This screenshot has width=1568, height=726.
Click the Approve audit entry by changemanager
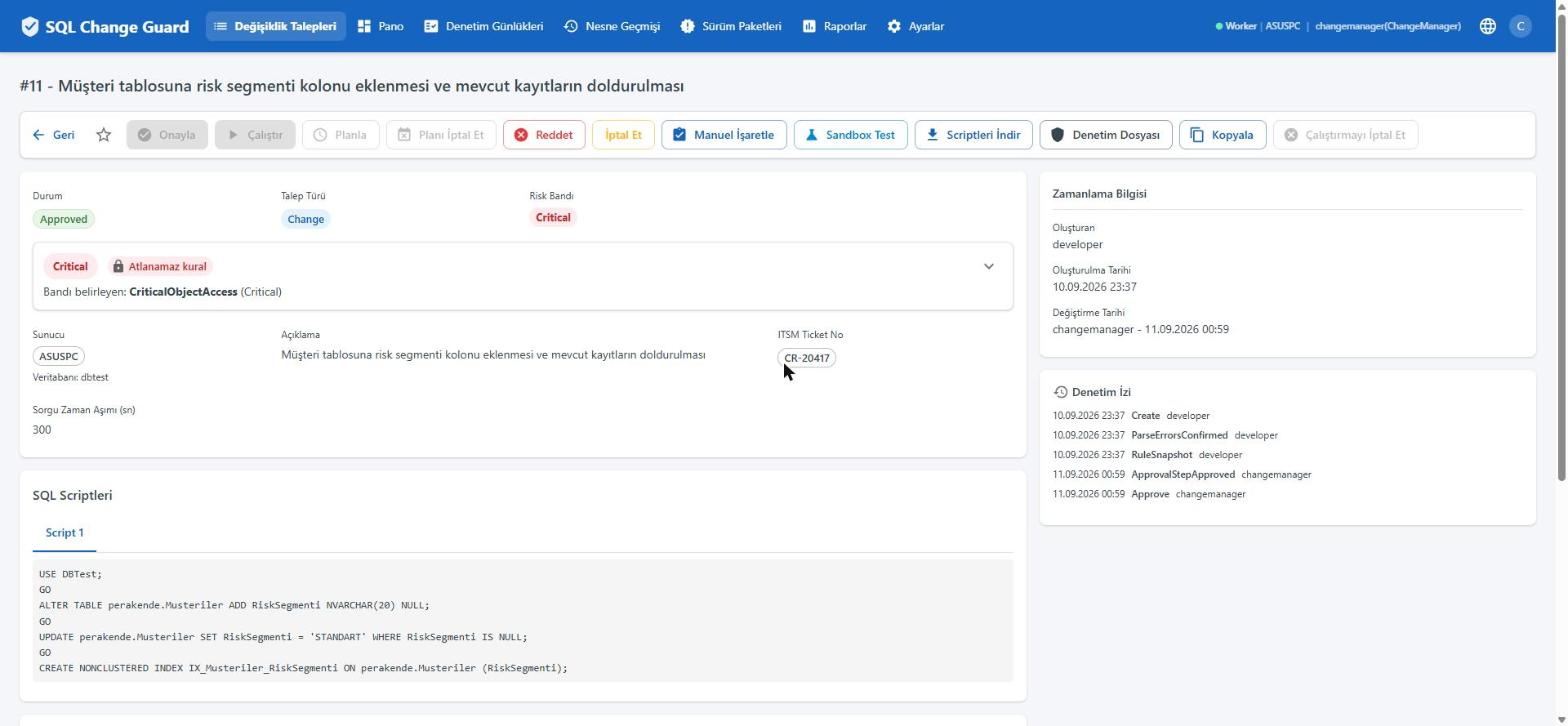click(1149, 494)
